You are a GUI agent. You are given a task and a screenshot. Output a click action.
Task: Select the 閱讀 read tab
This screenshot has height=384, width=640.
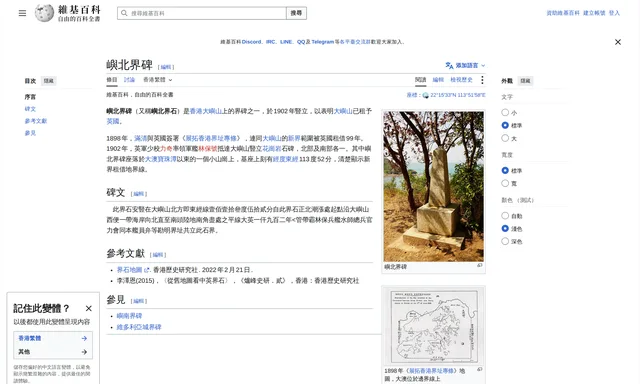coord(420,80)
